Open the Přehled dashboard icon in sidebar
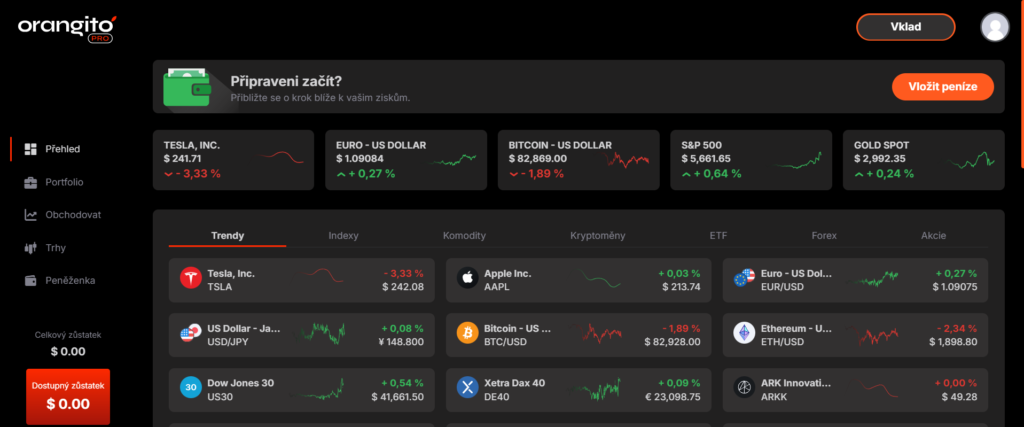Screen dimensions: 1024x427 [30, 149]
